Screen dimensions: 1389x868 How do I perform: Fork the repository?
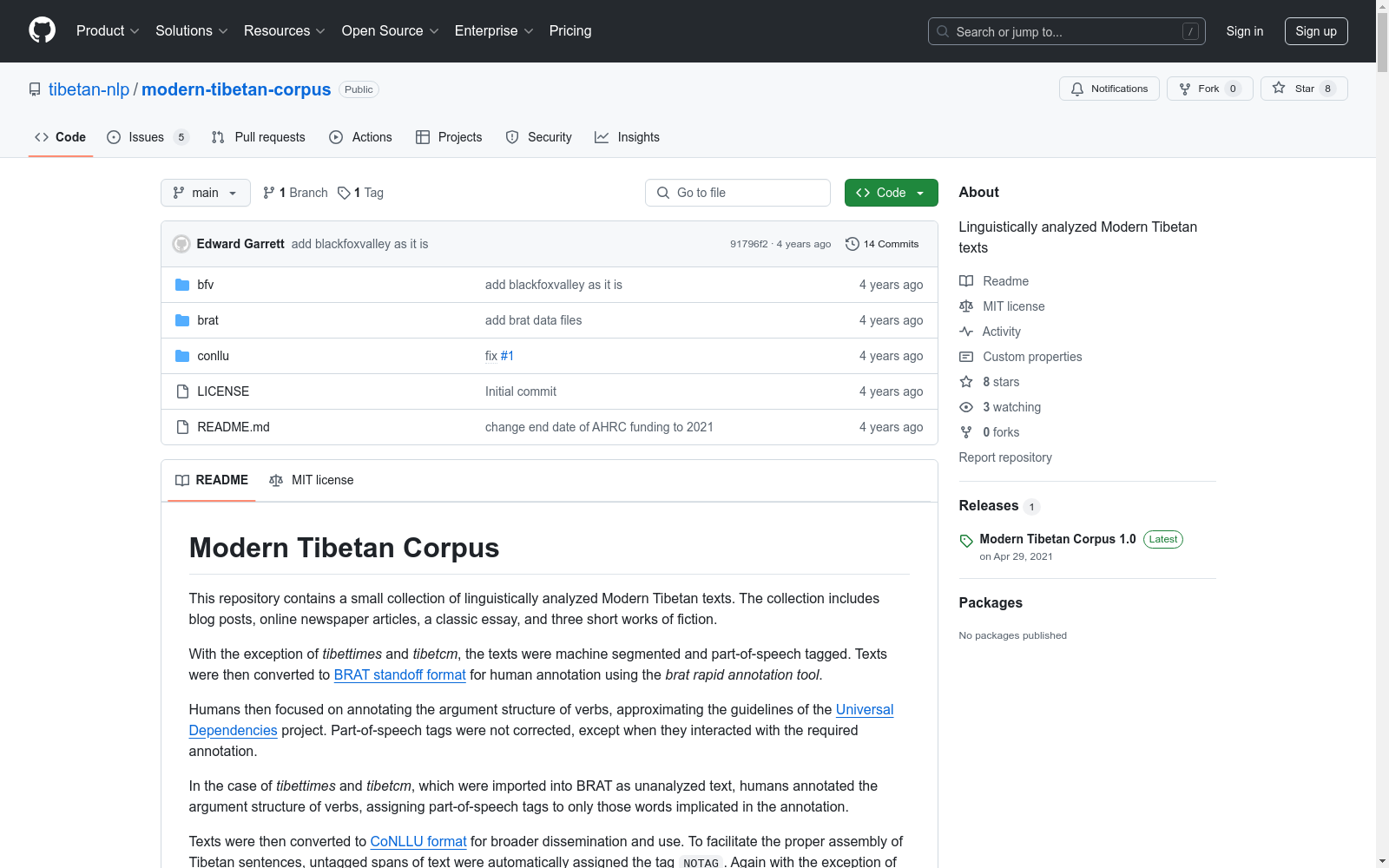click(x=1209, y=89)
